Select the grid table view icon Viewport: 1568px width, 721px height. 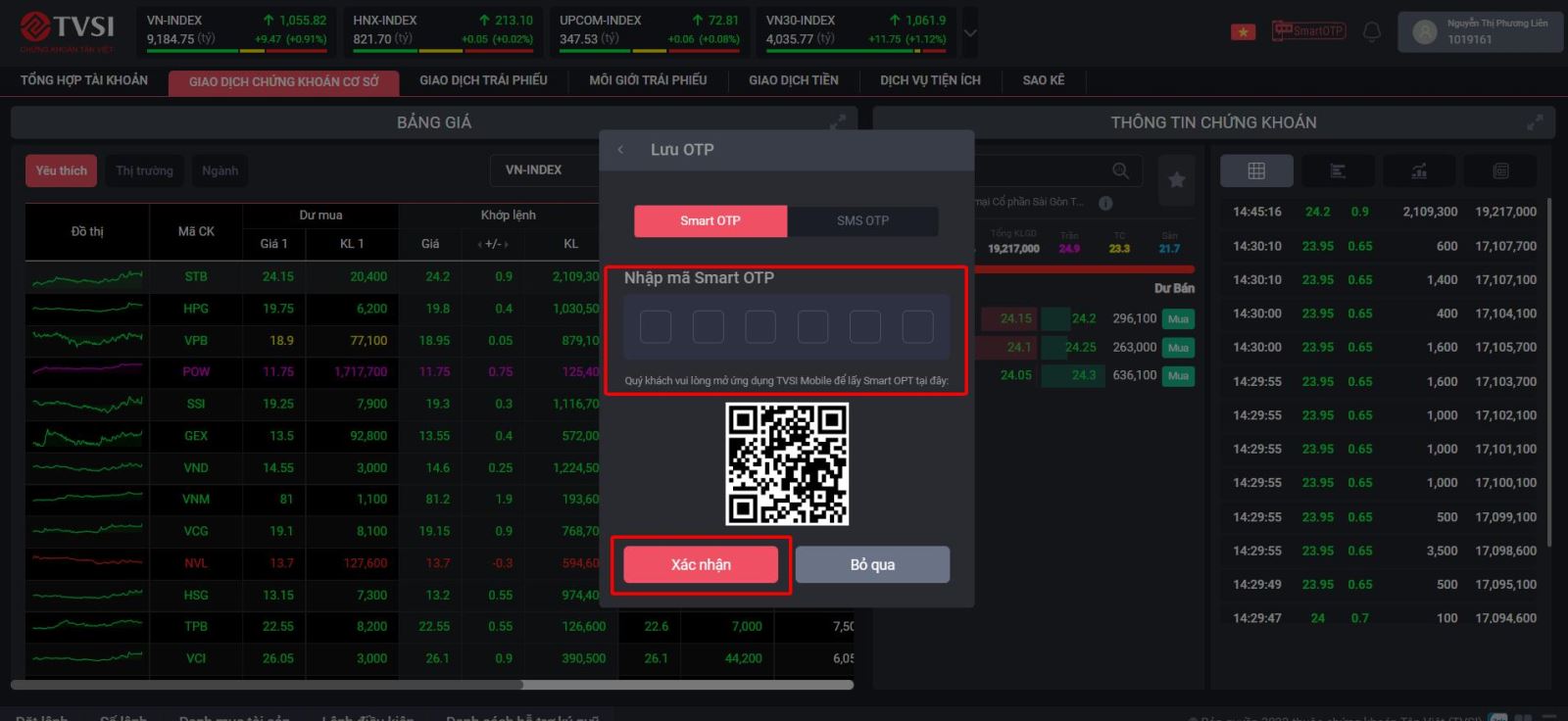1255,171
